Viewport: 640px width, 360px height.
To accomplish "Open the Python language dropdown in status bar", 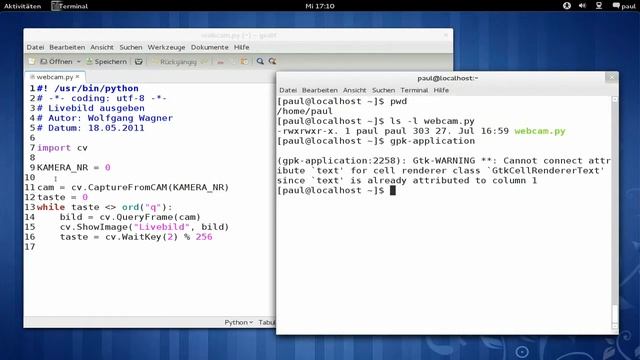I will [x=238, y=322].
